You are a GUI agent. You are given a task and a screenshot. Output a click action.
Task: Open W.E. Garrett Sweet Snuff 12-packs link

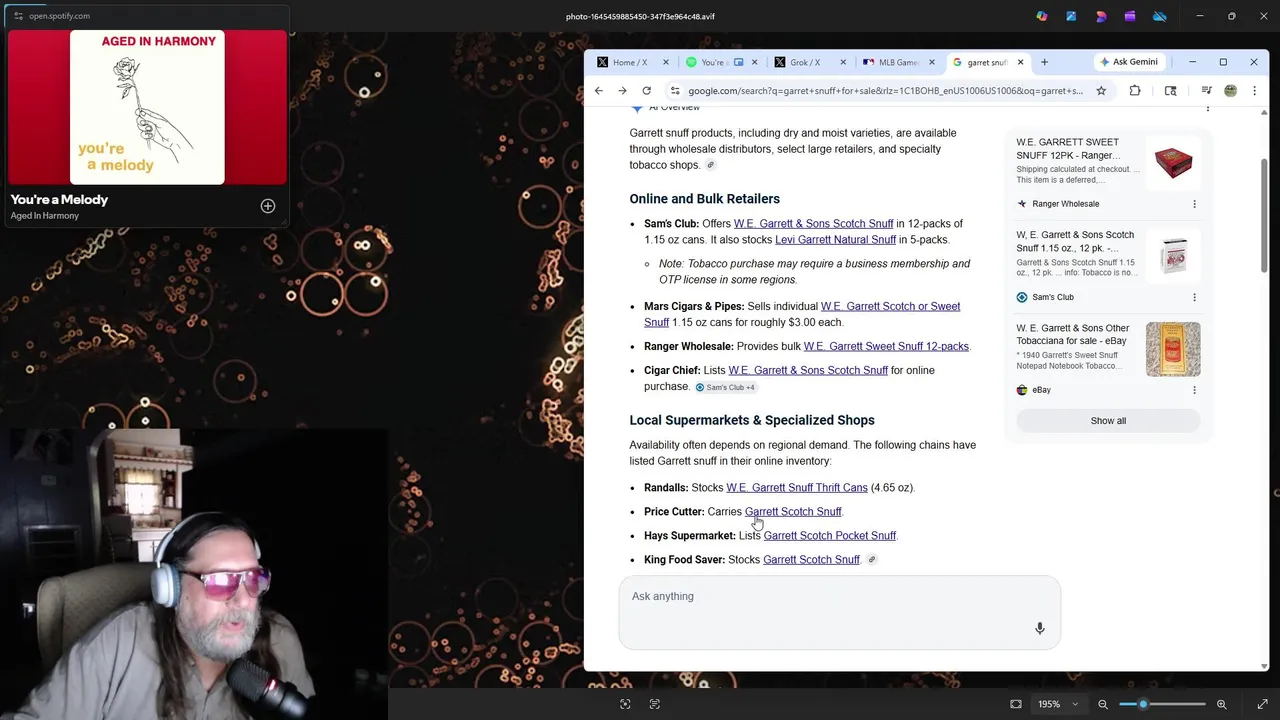[886, 347]
